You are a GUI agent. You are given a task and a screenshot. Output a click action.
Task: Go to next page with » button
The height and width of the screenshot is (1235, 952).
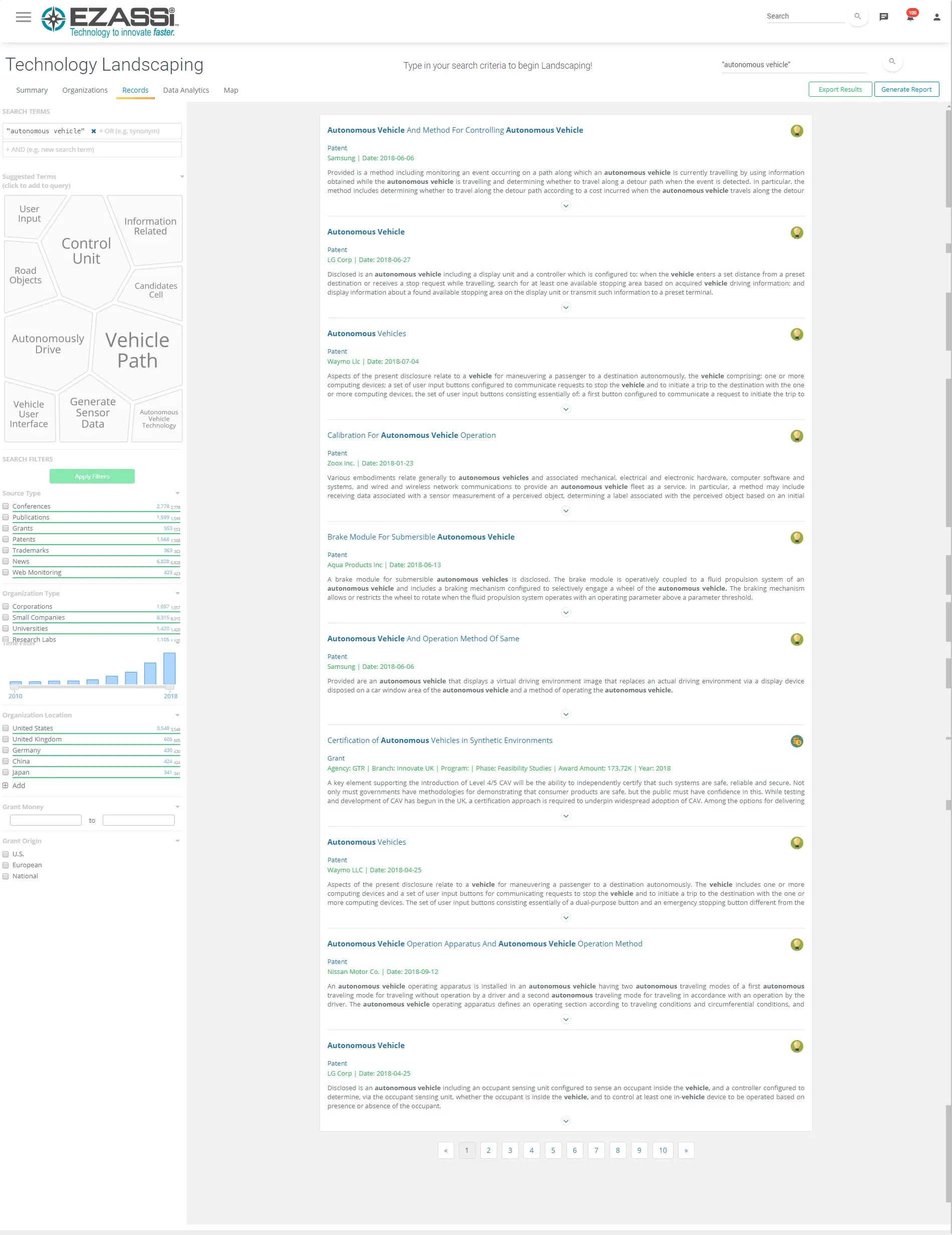tap(686, 1150)
